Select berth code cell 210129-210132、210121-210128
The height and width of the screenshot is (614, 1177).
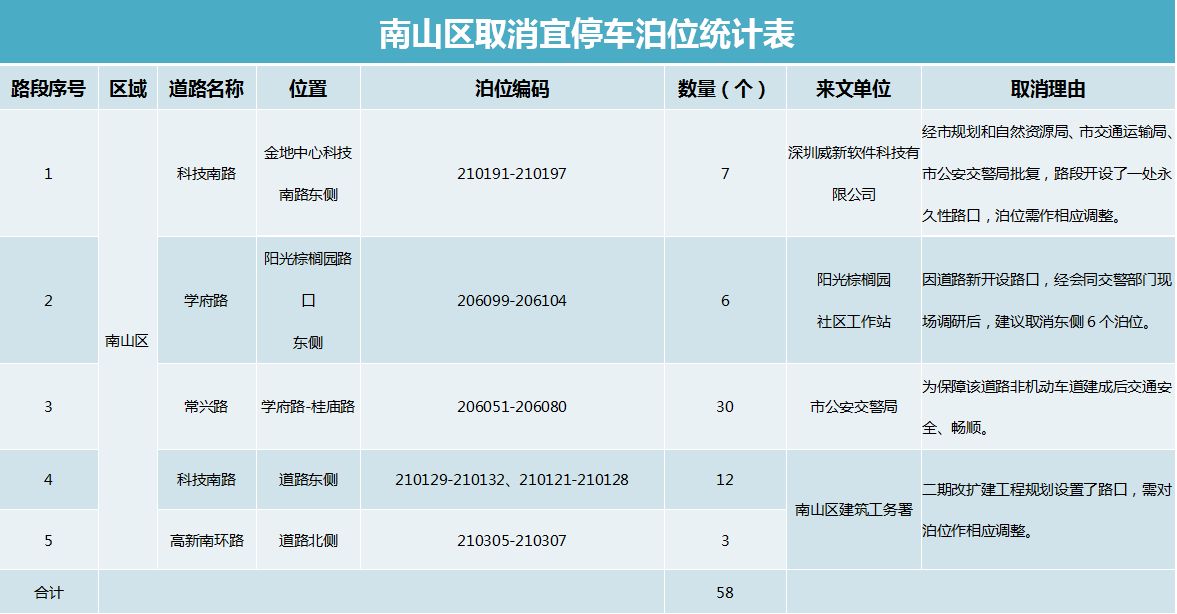tap(512, 480)
